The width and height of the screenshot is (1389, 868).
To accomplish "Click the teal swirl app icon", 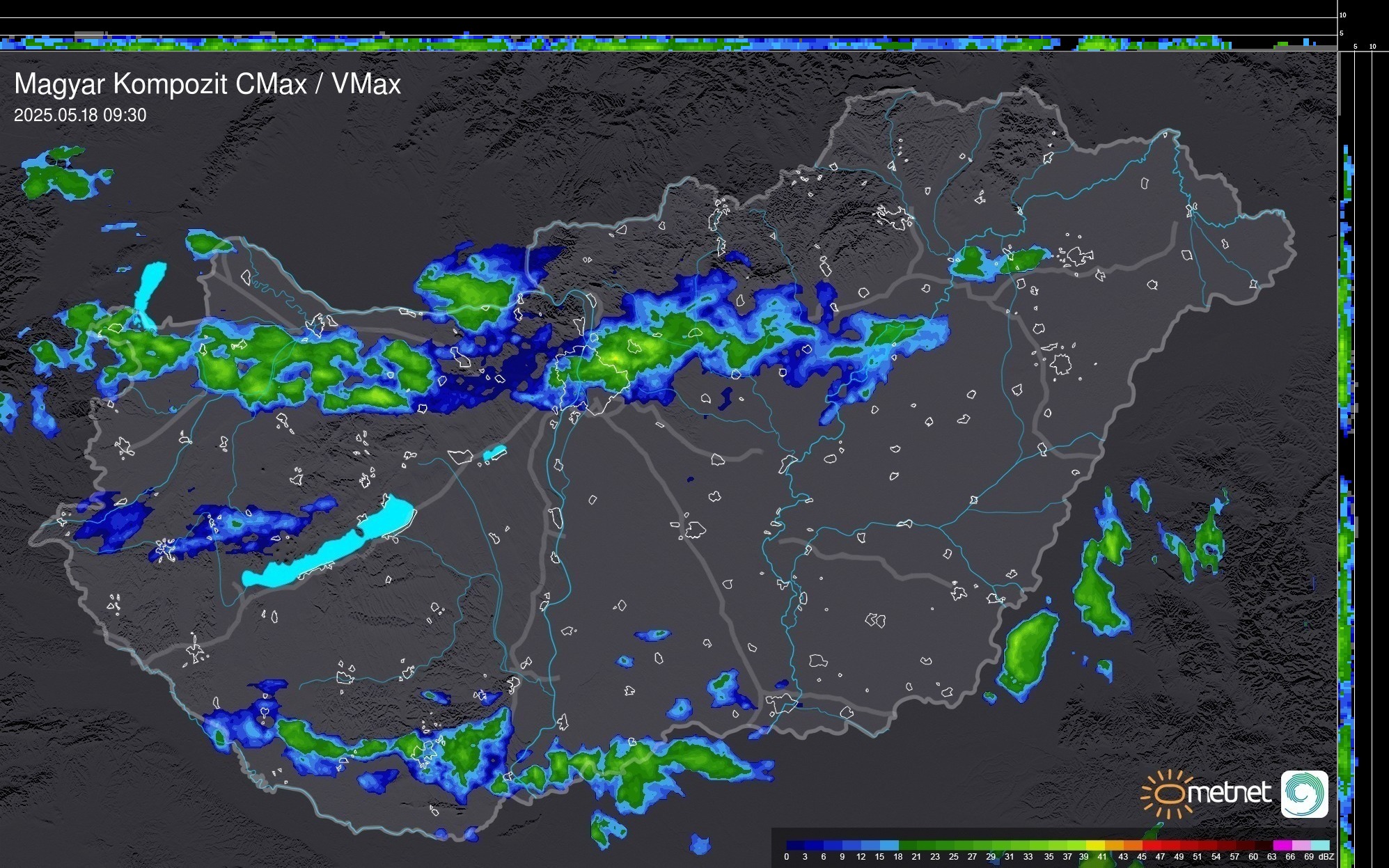I will [1305, 794].
